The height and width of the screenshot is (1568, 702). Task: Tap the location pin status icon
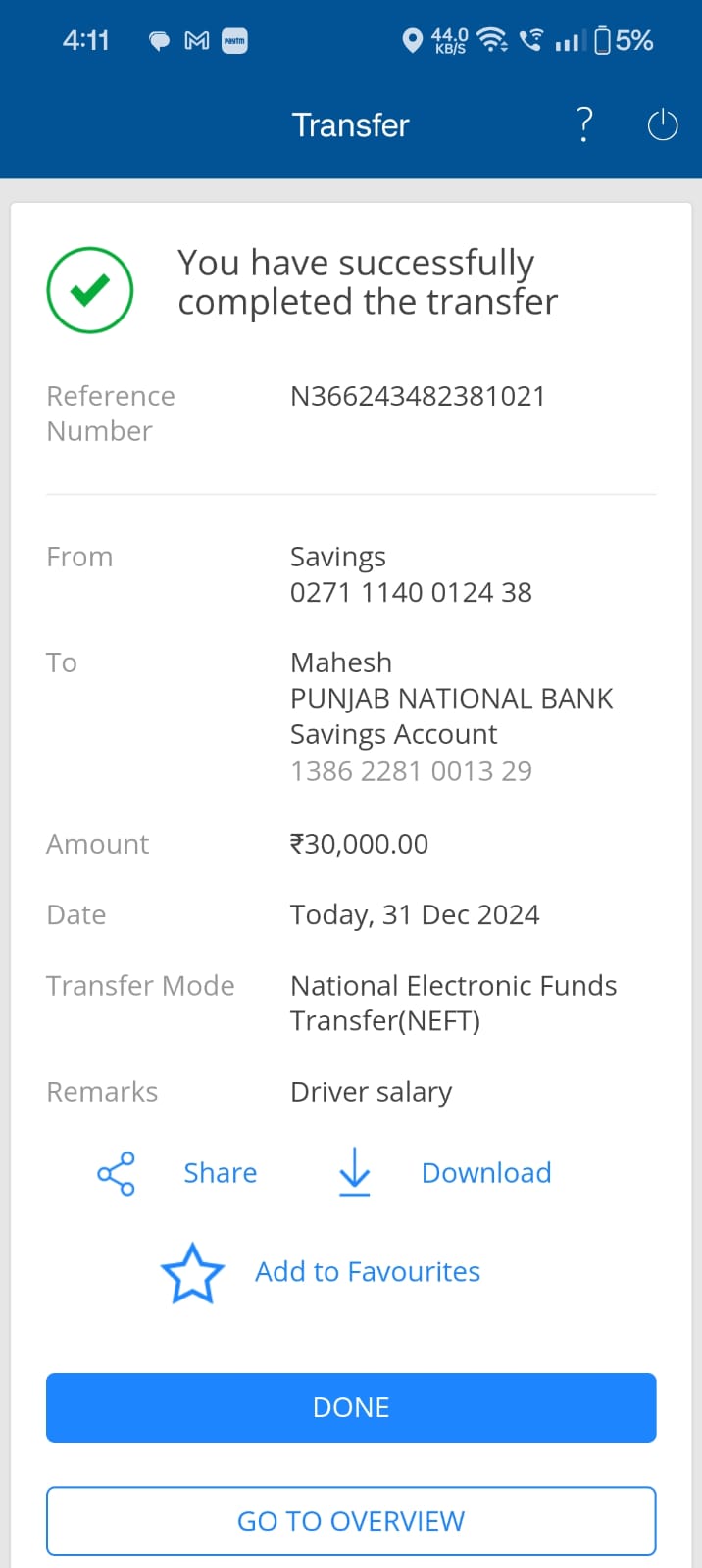(413, 40)
